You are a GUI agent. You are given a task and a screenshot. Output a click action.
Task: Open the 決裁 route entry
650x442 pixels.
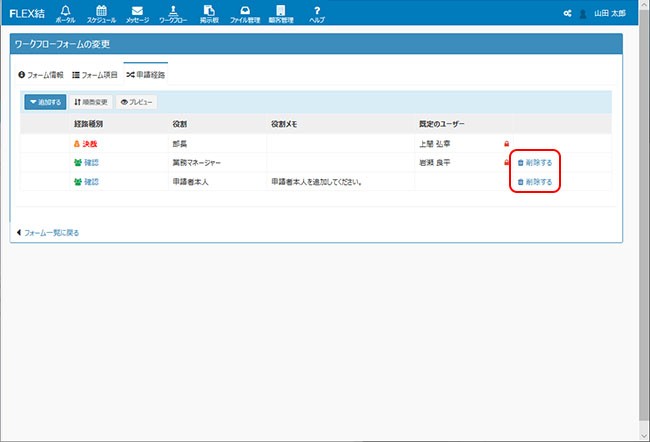(90, 144)
